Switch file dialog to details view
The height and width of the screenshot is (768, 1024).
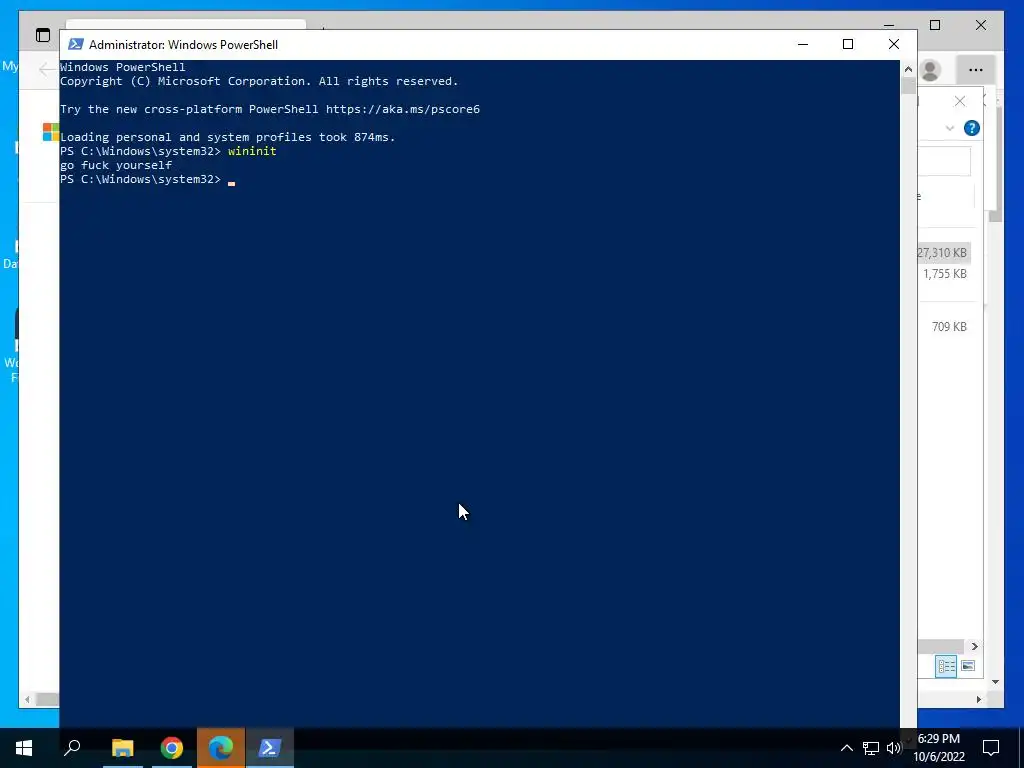[x=946, y=666]
